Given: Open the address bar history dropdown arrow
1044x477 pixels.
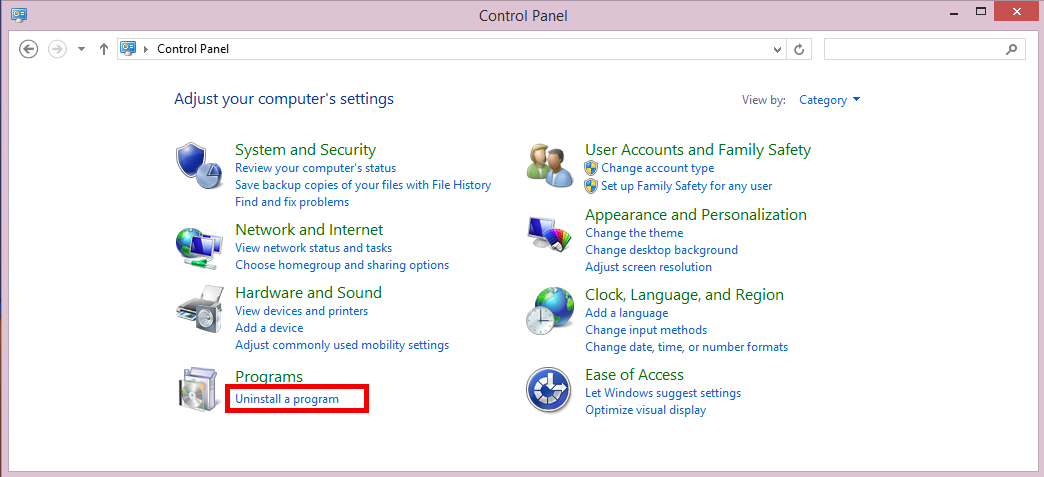Looking at the screenshot, I should [x=778, y=49].
